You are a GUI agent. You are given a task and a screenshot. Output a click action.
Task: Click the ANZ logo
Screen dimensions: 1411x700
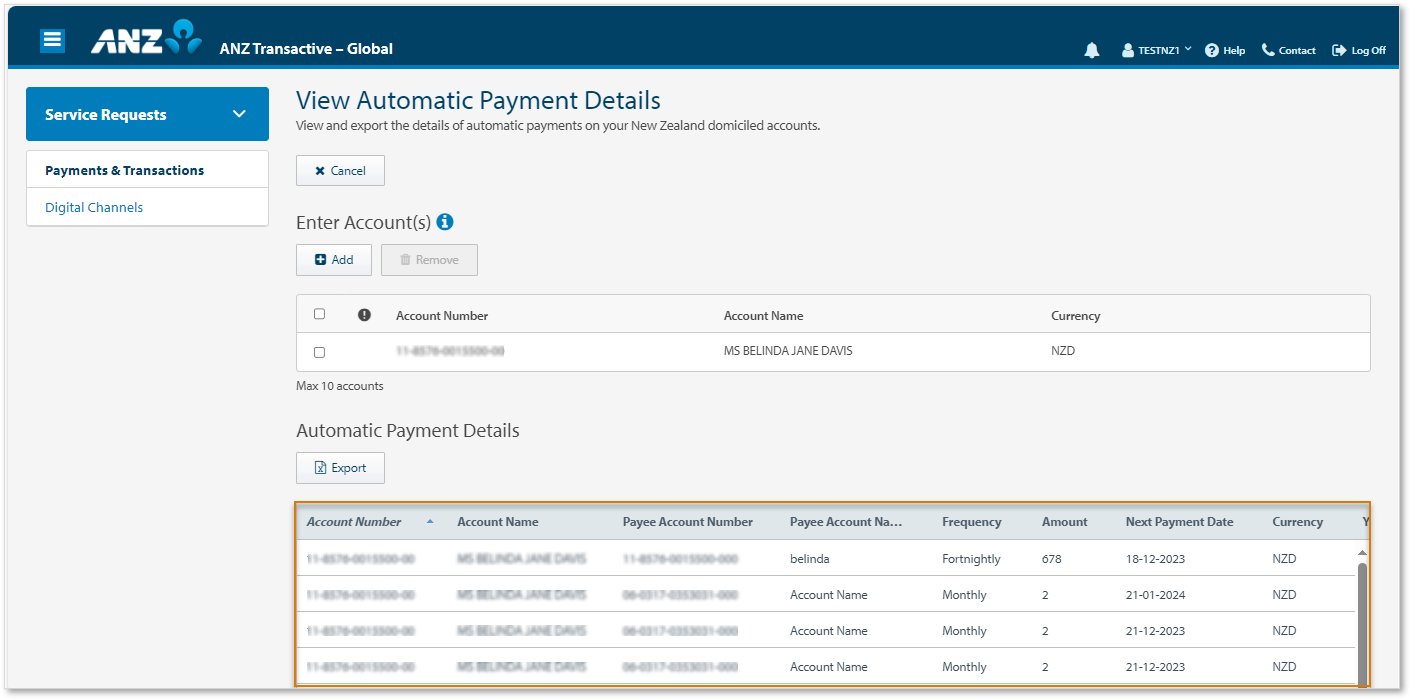click(x=140, y=38)
